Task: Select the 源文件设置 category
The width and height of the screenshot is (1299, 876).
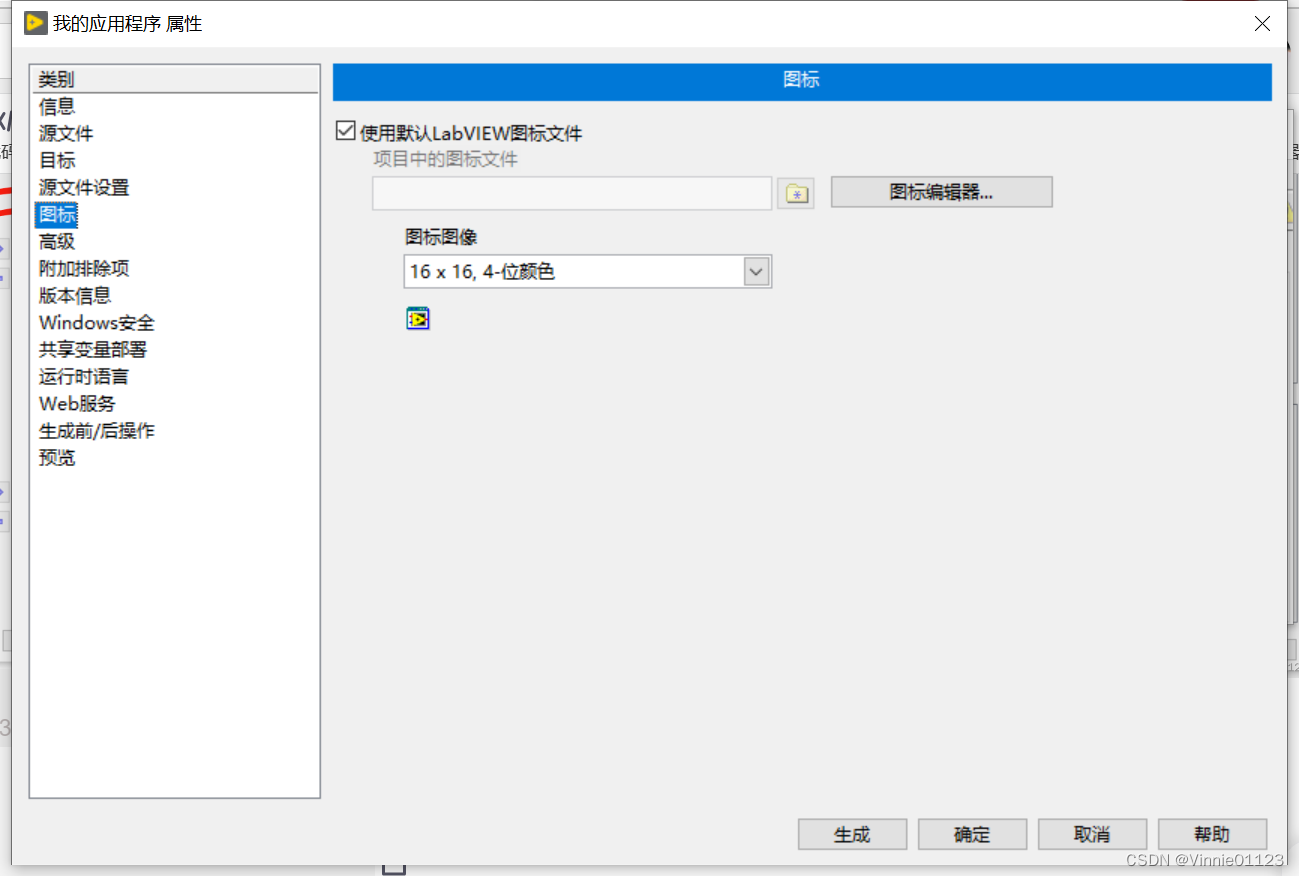Action: [84, 187]
